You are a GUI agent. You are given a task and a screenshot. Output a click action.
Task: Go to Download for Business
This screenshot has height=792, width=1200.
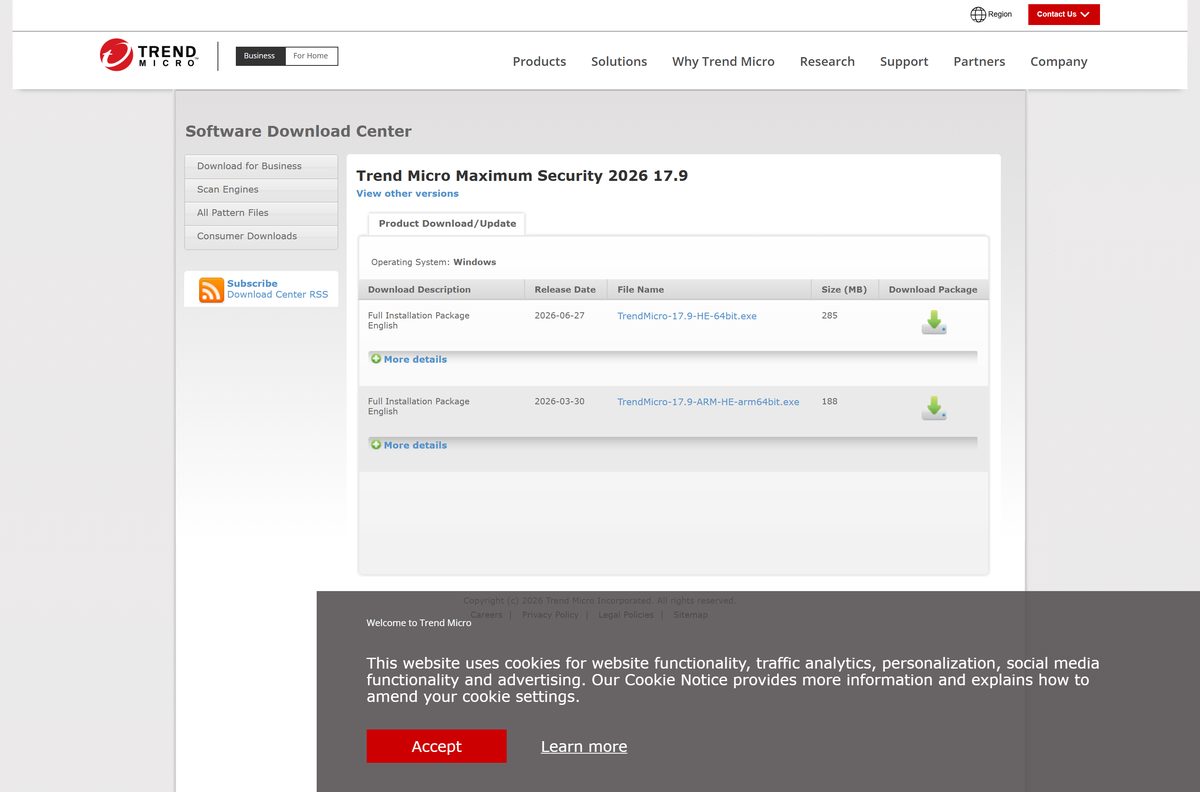[261, 166]
